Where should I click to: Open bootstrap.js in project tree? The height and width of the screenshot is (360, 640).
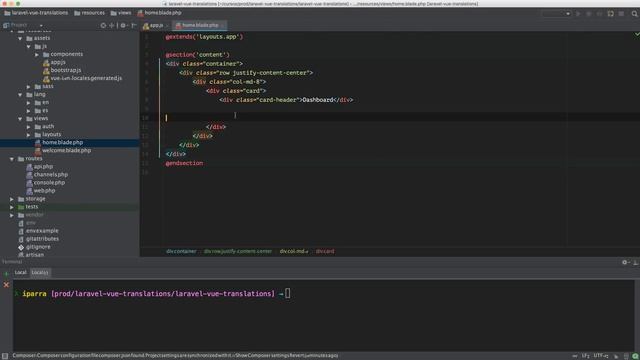(x=62, y=70)
